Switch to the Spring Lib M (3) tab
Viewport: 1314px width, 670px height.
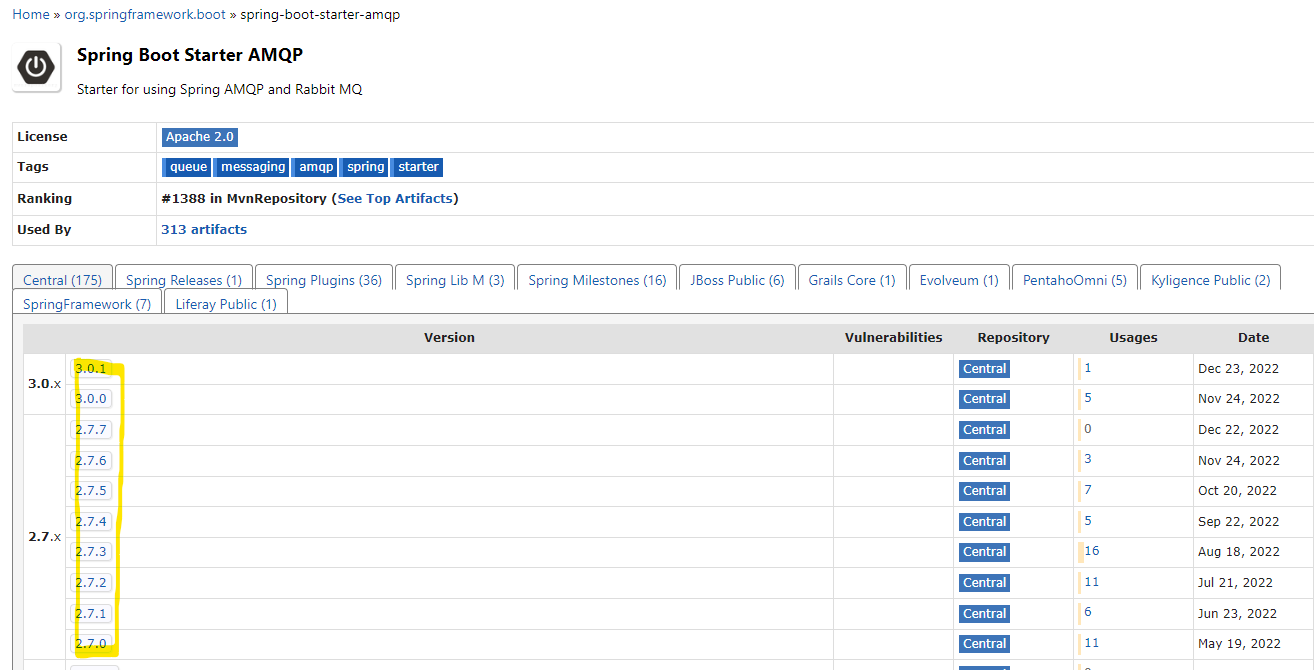coord(455,280)
